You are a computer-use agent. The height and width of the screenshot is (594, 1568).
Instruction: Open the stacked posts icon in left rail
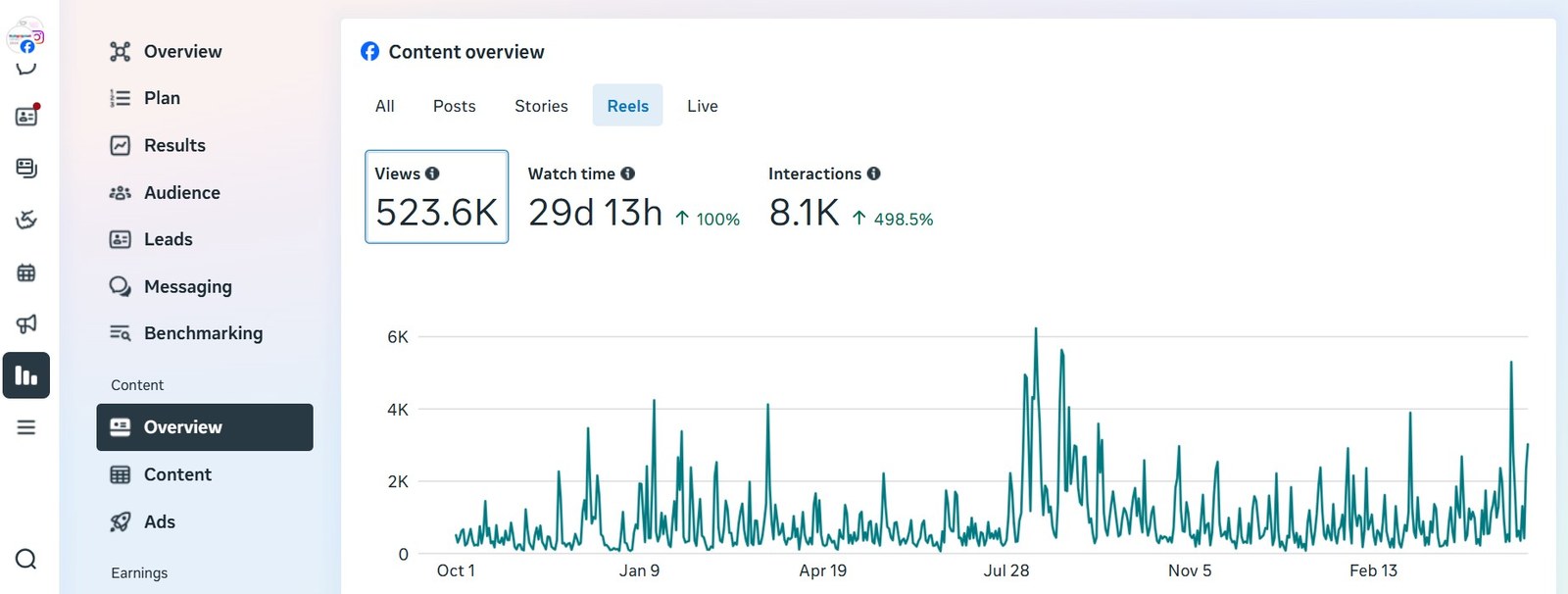(x=26, y=169)
